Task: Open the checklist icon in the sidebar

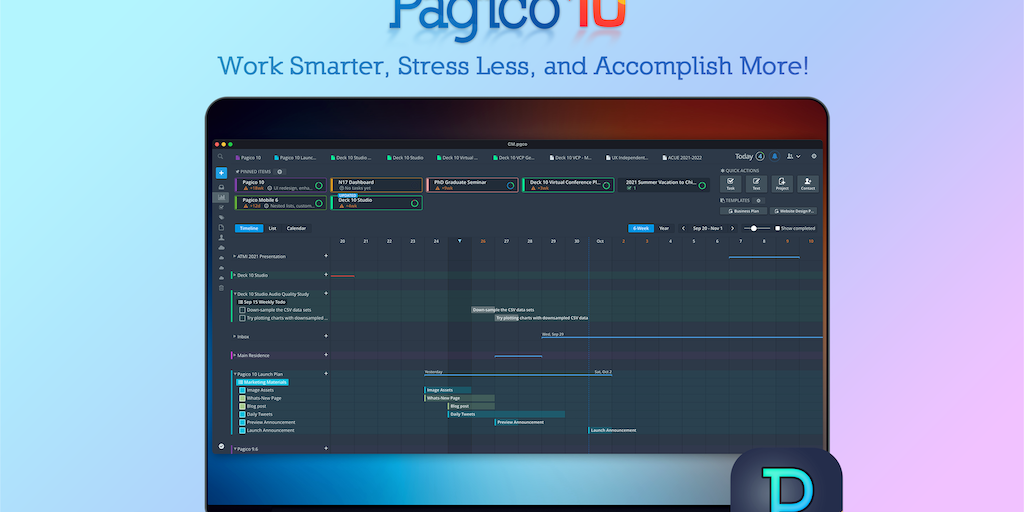Action: tap(221, 207)
